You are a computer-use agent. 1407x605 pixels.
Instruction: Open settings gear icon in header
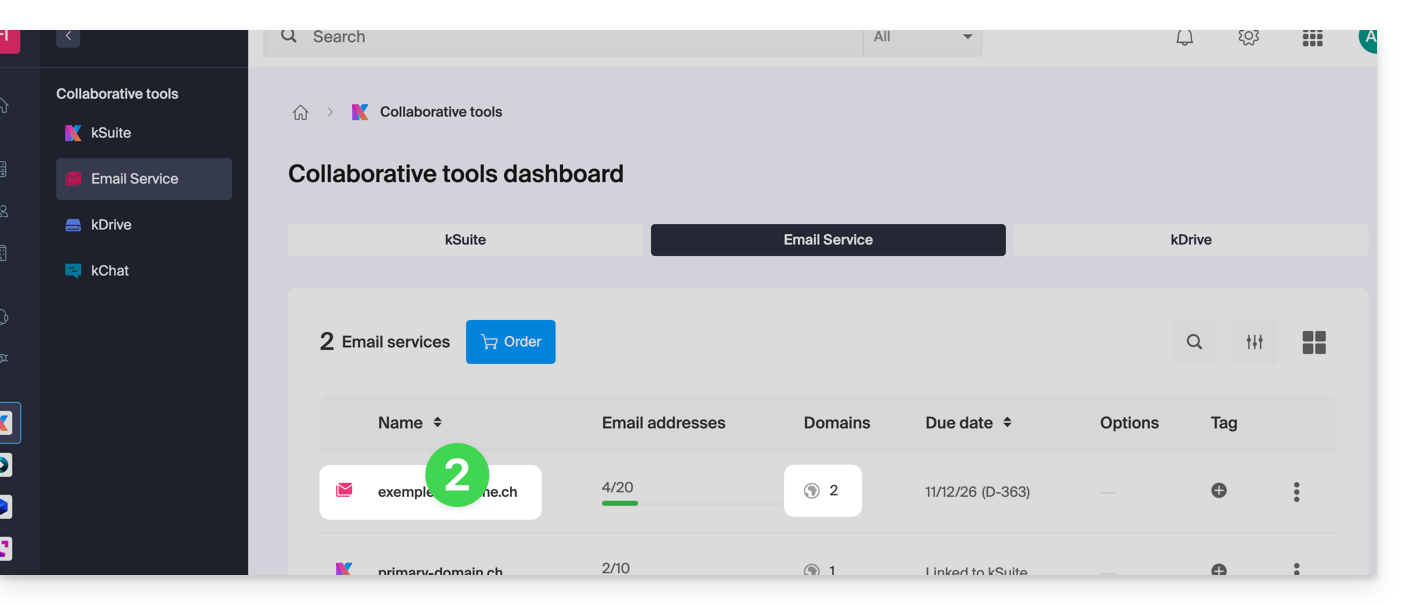pos(1248,38)
